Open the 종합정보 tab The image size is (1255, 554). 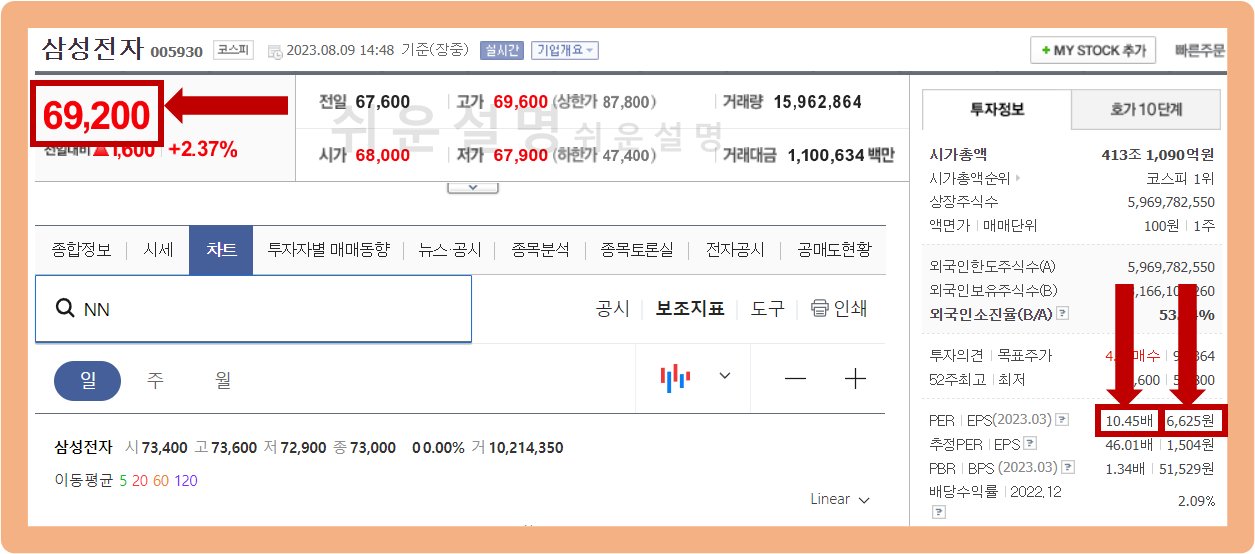[82, 250]
